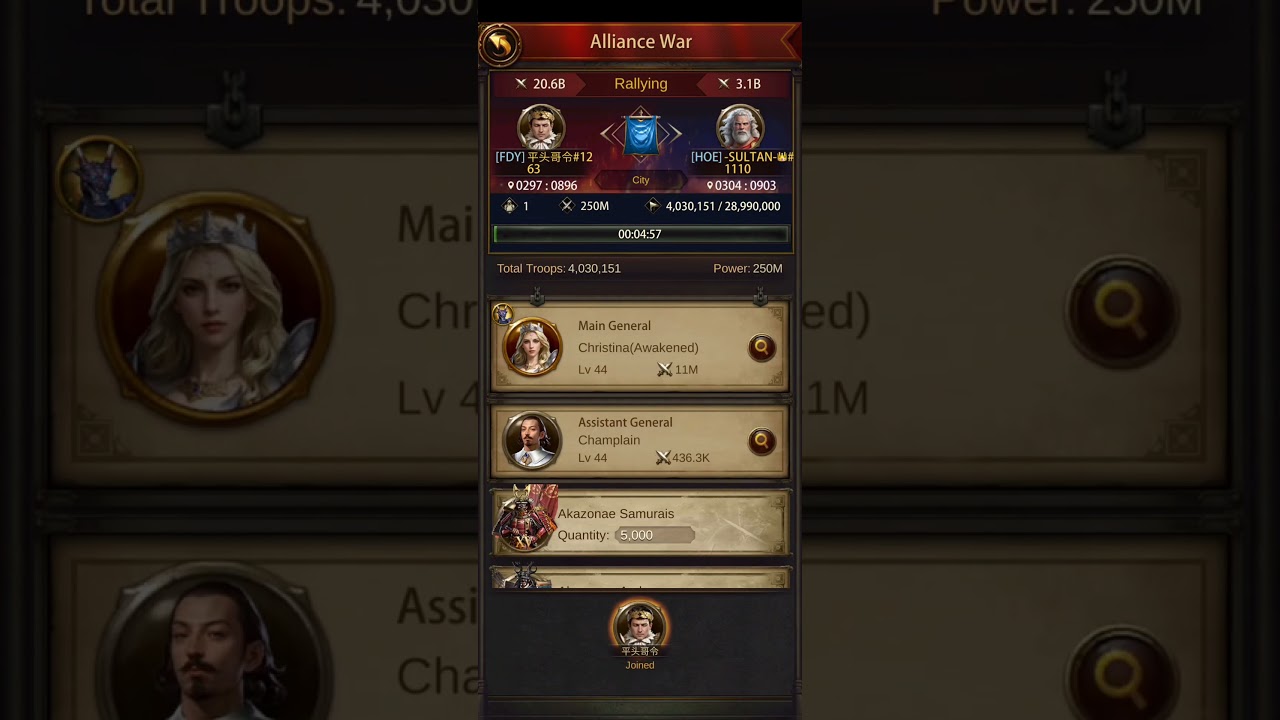Tap the Alliance War title header
The width and height of the screenshot is (1280, 720).
coord(641,42)
